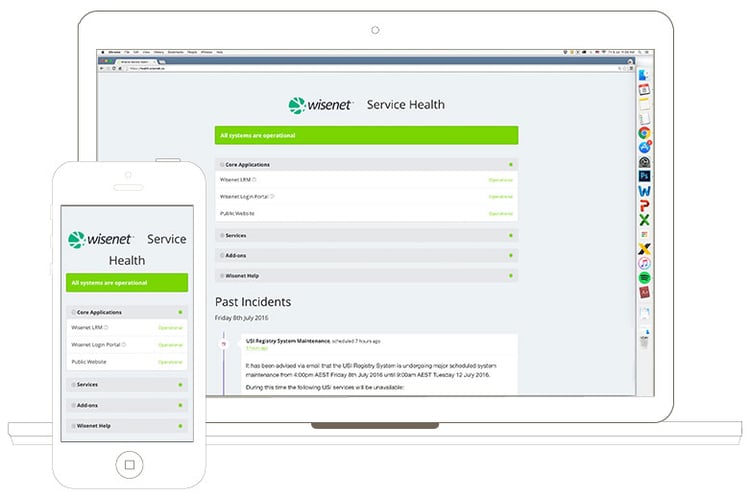Click Operational status of Wisenet LRM on laptop
The image size is (750, 497).
pos(501,180)
